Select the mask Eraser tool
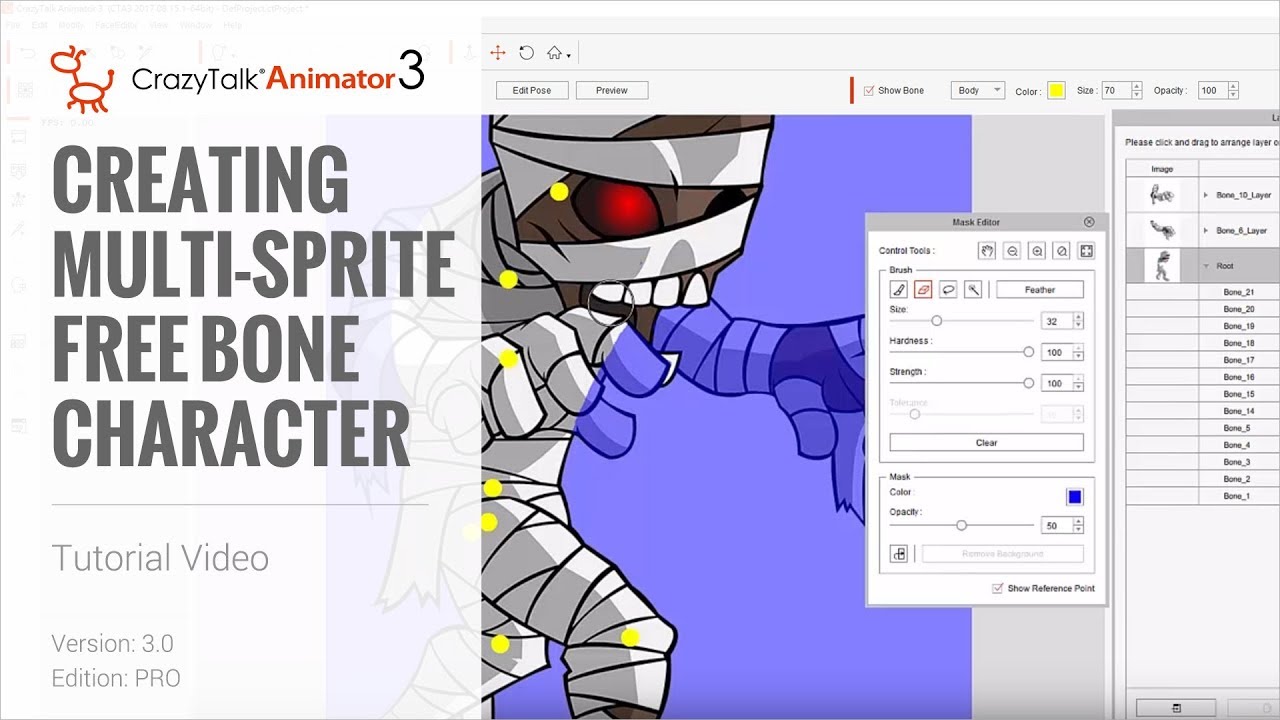The height and width of the screenshot is (720, 1280). tap(923, 289)
